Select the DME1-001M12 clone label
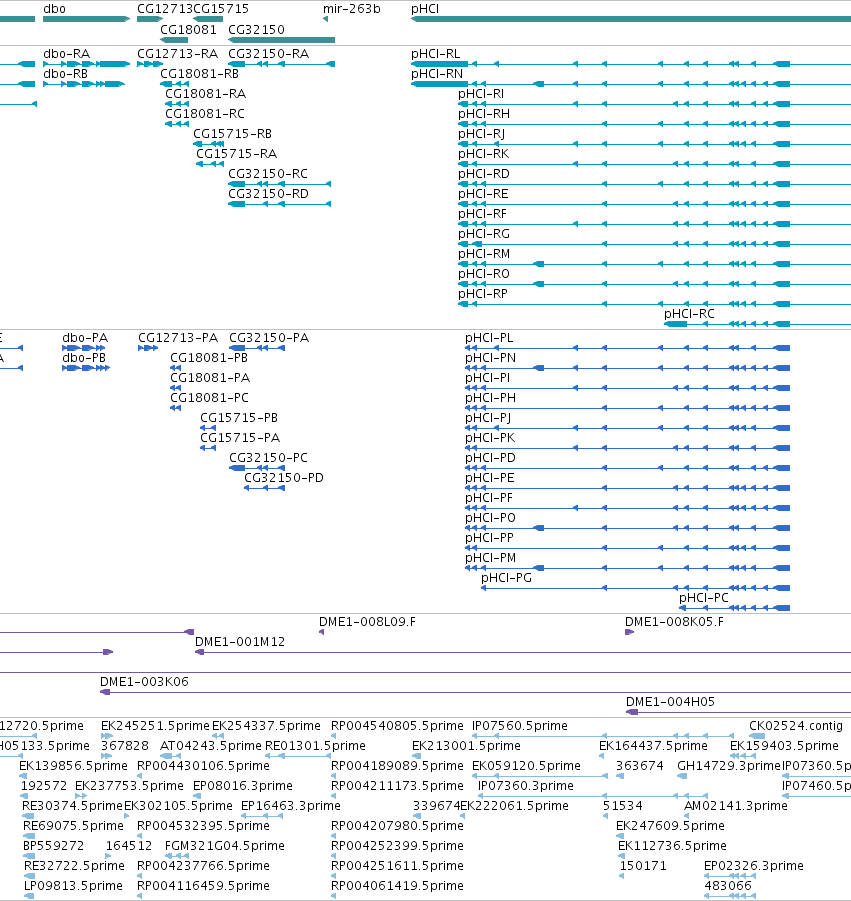Viewport: 851px width, 901px height. pyautogui.click(x=240, y=641)
